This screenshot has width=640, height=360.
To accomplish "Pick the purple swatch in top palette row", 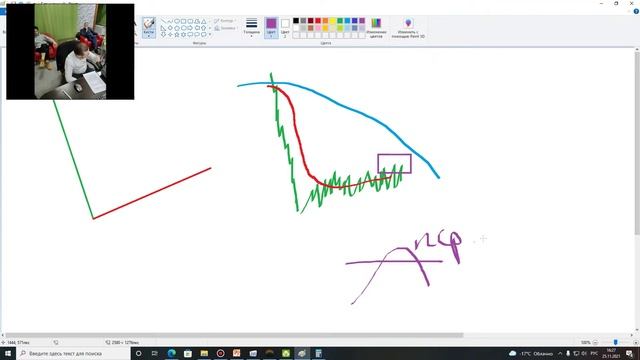I will click(362, 20).
